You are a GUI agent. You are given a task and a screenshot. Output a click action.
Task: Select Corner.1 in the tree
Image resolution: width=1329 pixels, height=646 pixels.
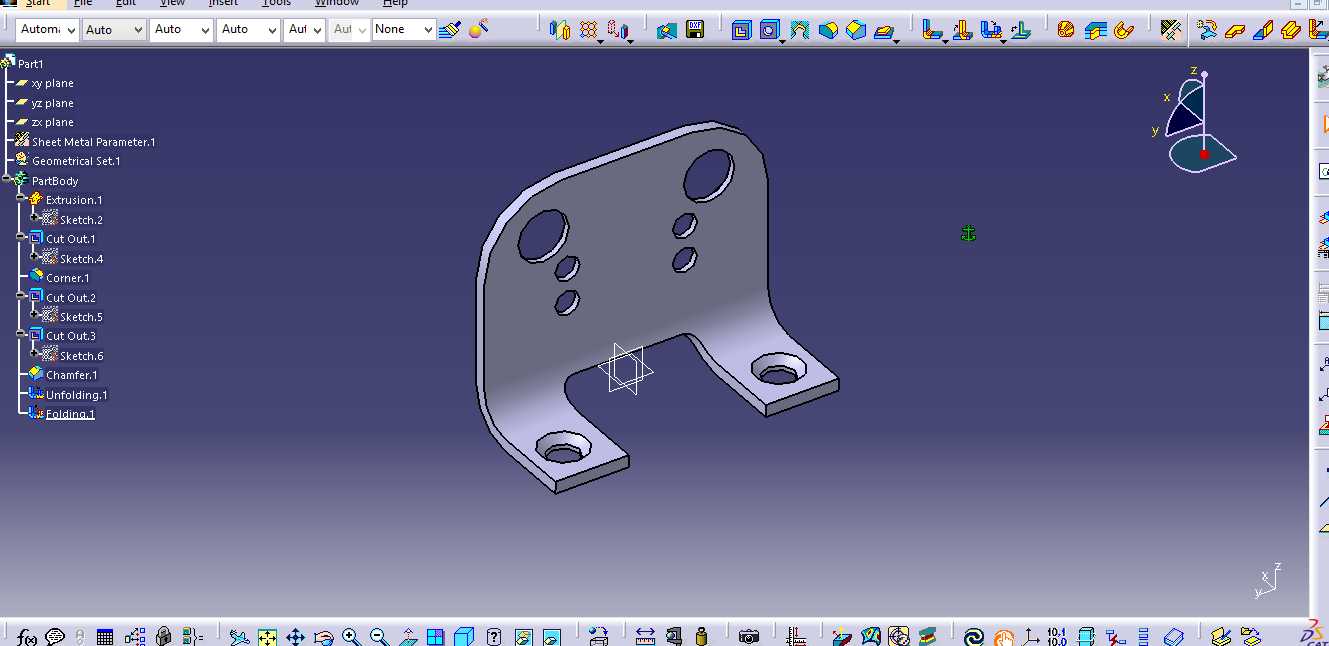67,278
